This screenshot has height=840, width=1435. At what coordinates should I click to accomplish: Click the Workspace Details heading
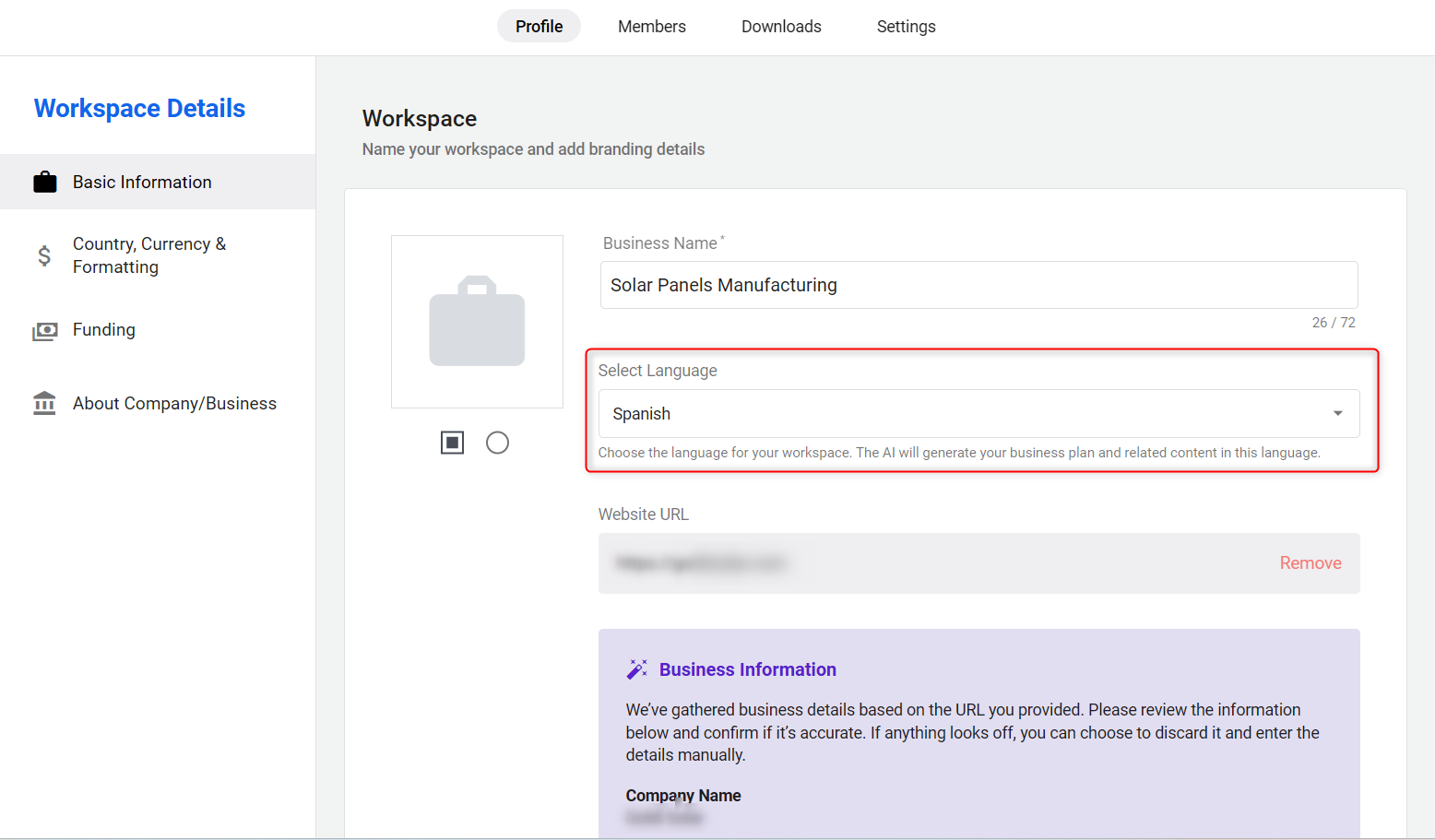[x=139, y=109]
